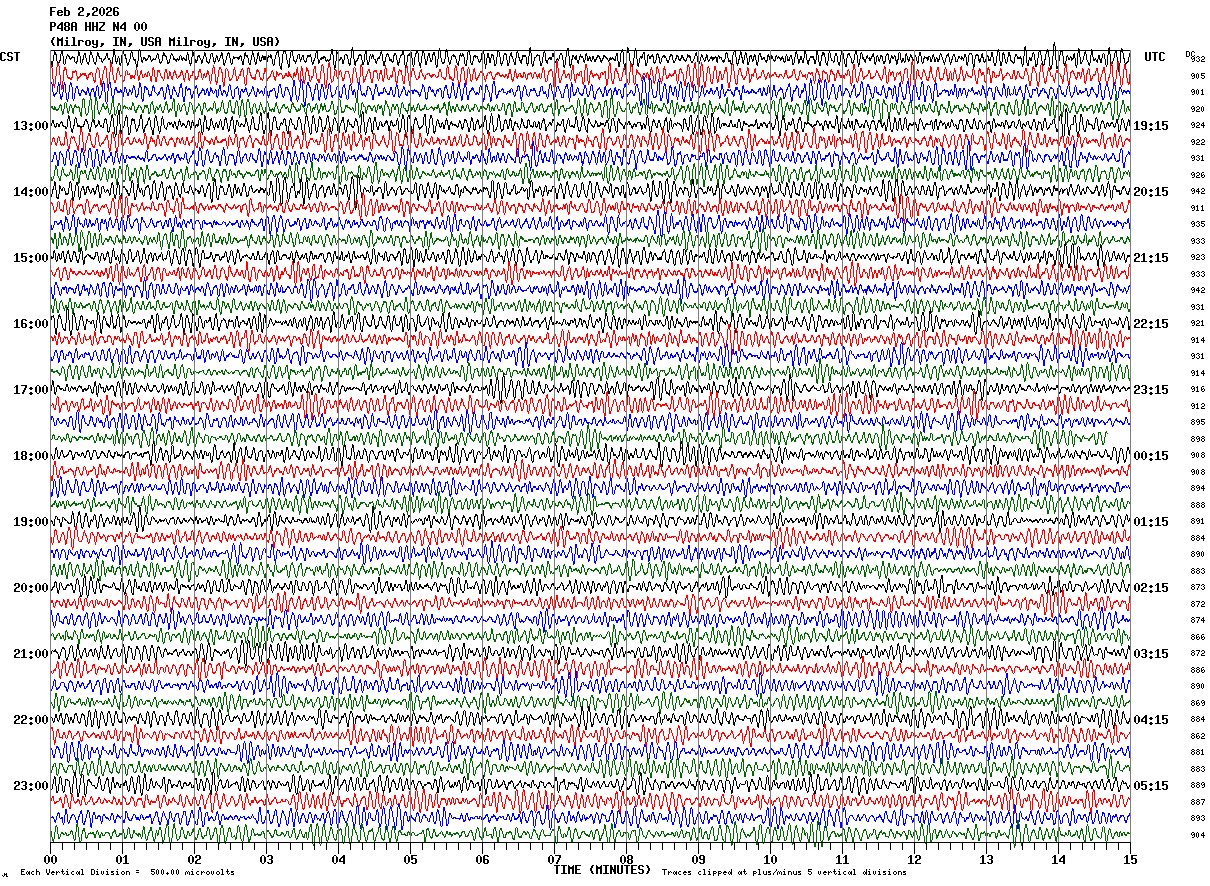Click the UTC timezone label
This screenshot has height=886, width=1210.
pos(1155,57)
